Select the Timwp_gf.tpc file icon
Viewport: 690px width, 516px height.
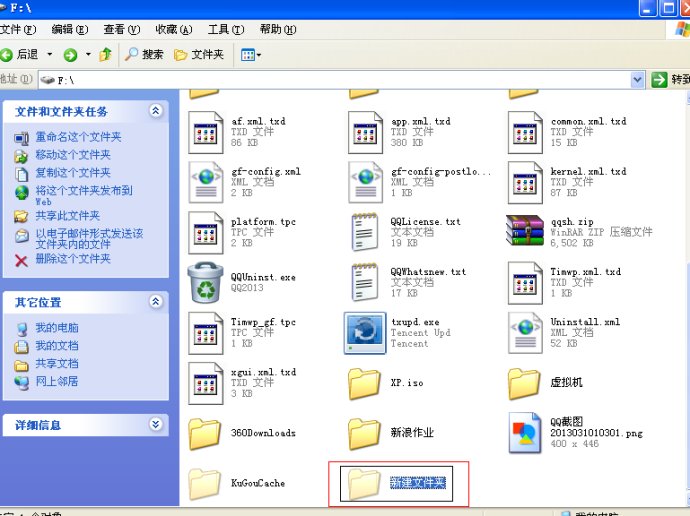[x=206, y=333]
